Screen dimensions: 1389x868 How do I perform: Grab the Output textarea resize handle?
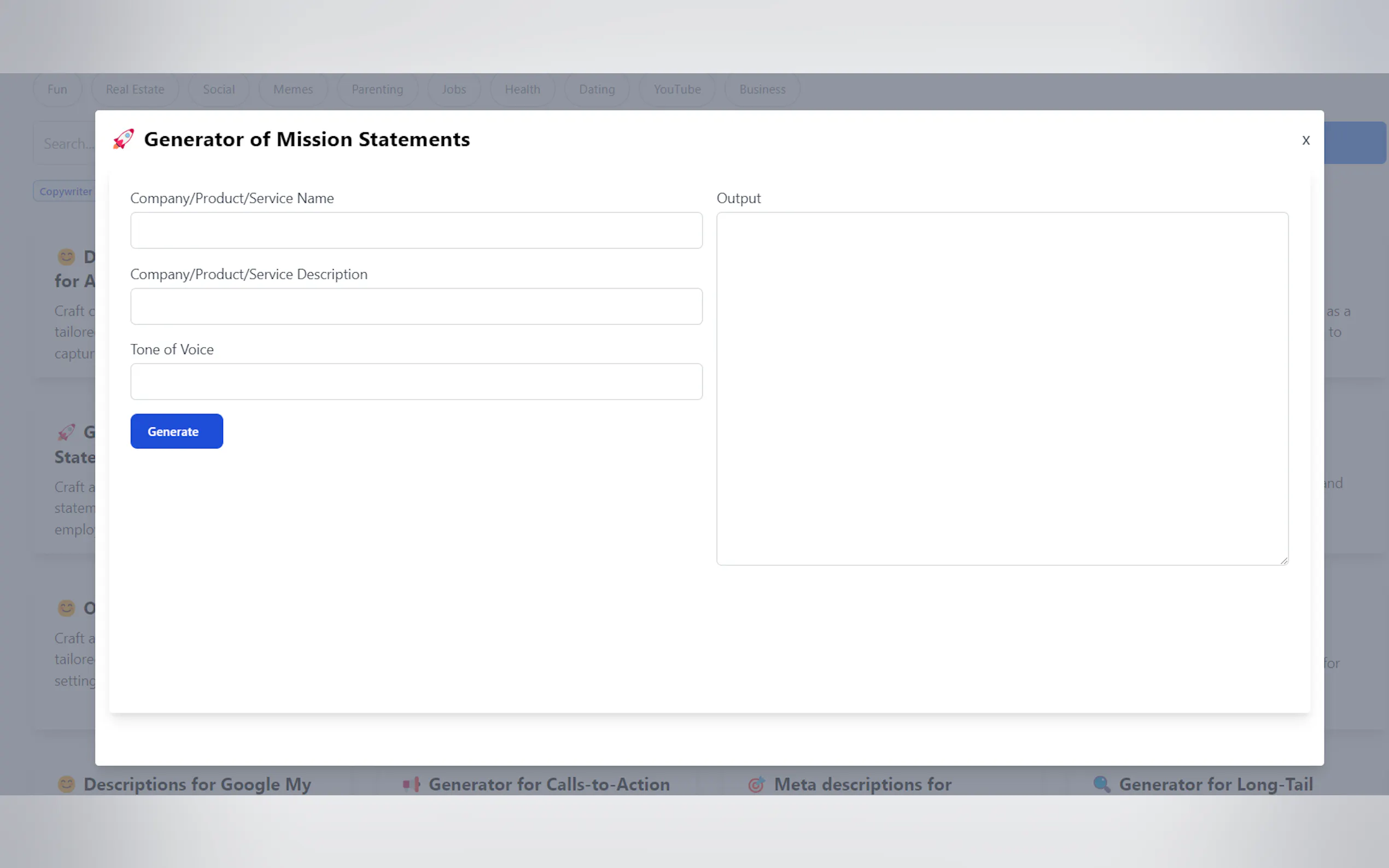[1283, 561]
